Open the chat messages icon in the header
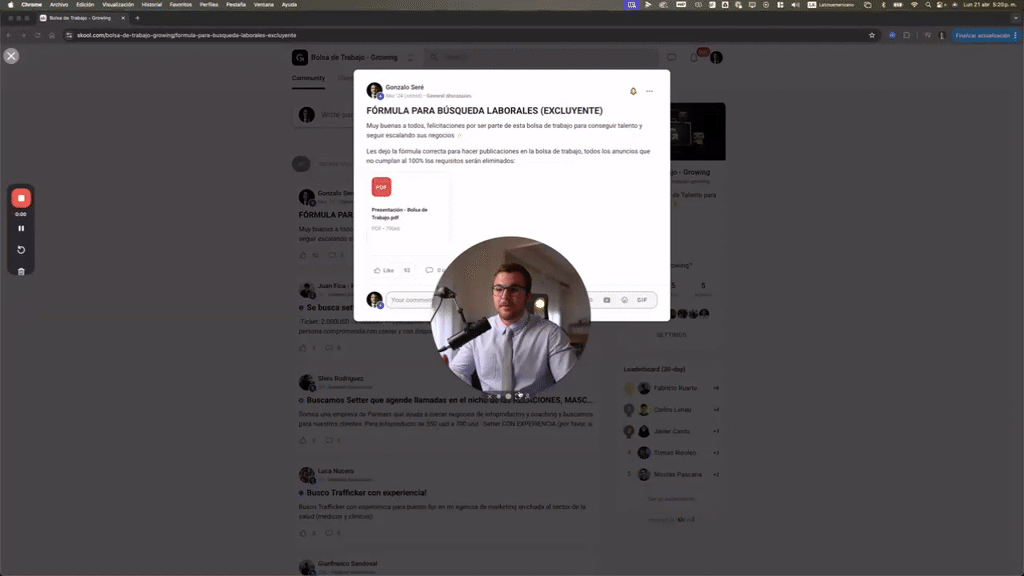Viewport: 1024px width, 576px height. pyautogui.click(x=671, y=57)
